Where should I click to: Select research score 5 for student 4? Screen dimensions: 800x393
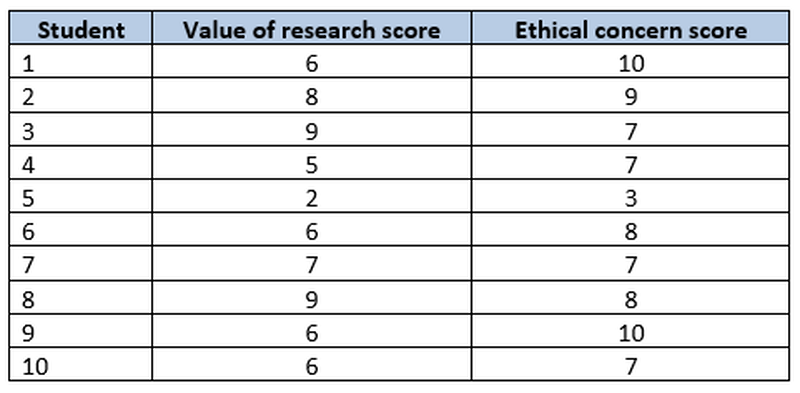click(312, 164)
